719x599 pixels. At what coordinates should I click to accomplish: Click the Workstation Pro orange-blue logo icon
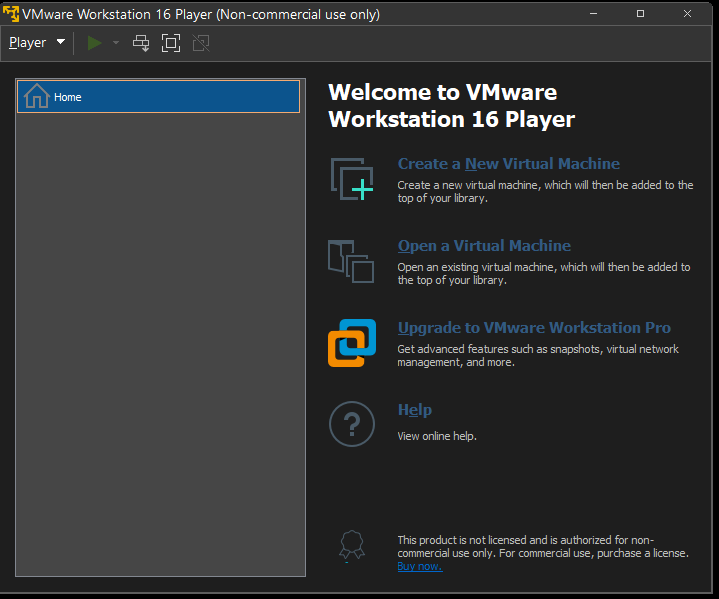point(352,343)
